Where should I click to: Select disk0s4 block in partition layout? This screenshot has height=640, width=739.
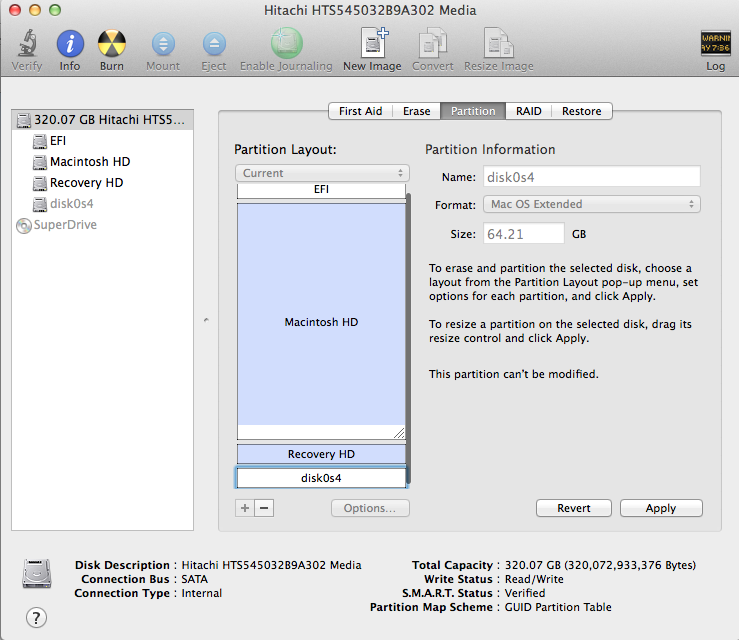[x=321, y=478]
